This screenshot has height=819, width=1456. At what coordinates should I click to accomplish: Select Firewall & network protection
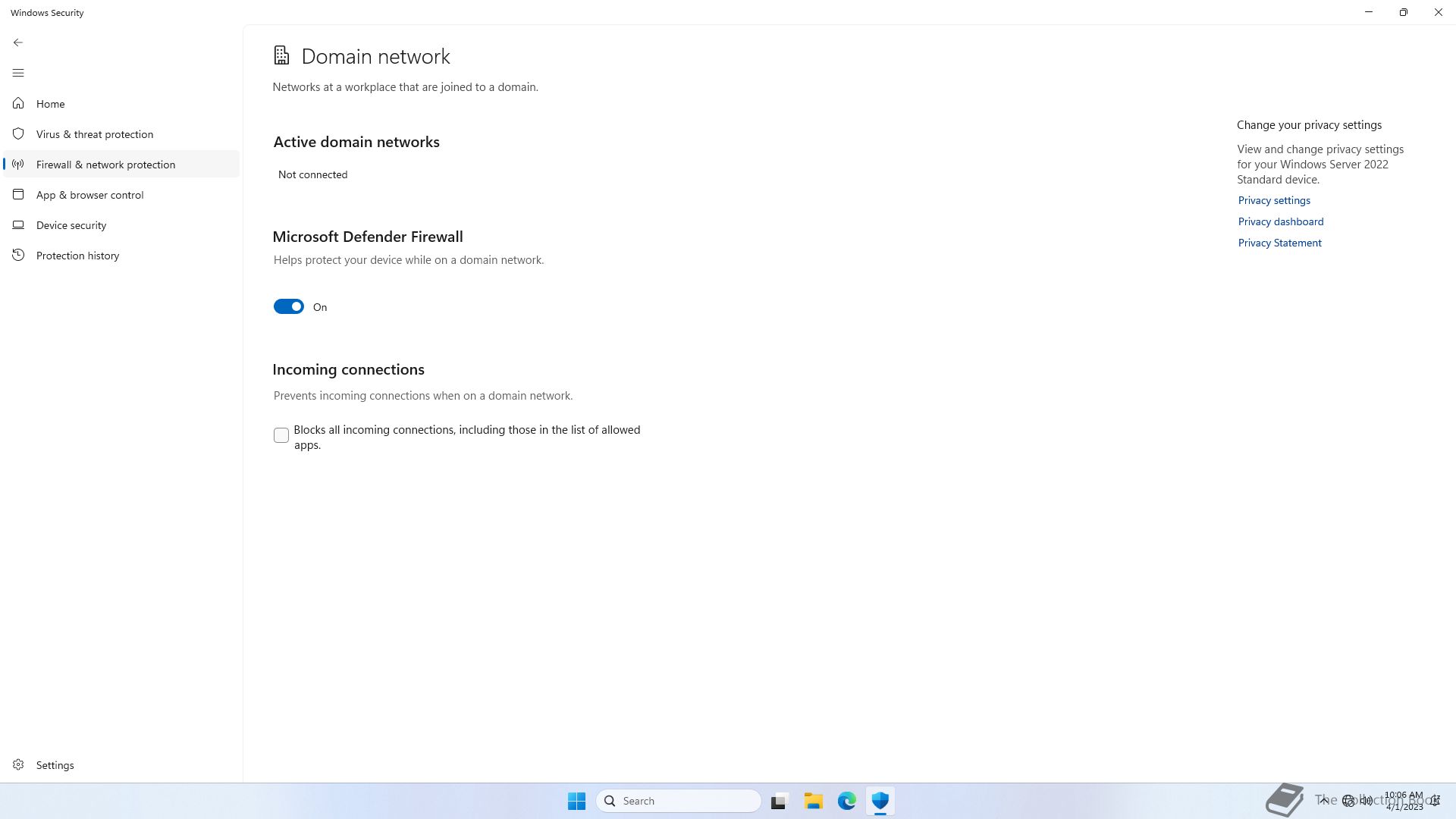[121, 165]
